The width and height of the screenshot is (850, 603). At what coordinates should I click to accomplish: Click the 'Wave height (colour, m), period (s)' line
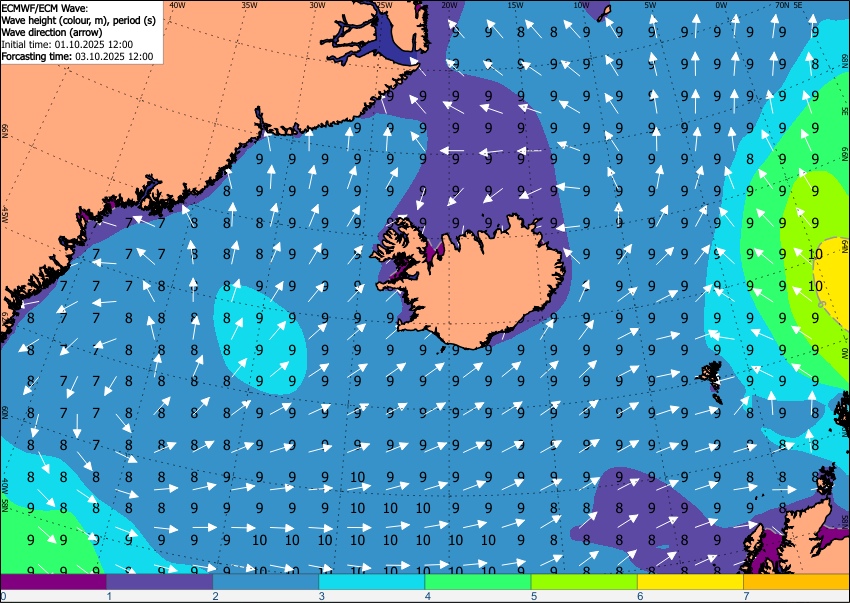coord(79,20)
